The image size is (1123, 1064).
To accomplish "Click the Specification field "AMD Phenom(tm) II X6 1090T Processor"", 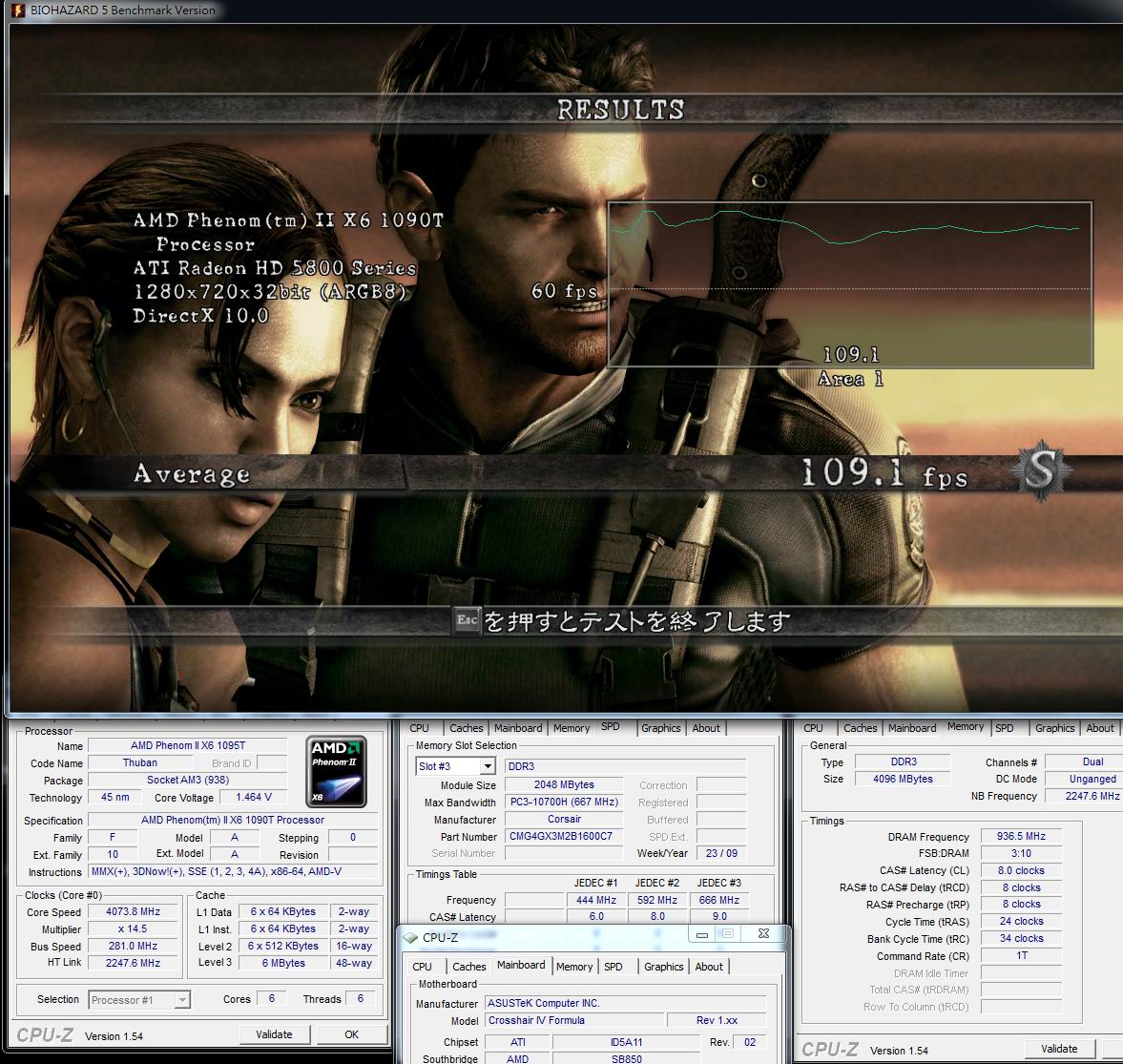I will click(233, 821).
